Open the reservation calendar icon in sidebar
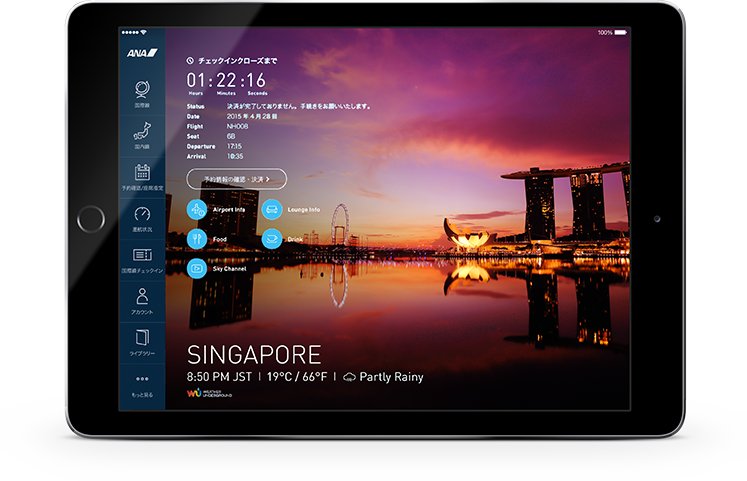The image size is (747, 481). click(142, 172)
